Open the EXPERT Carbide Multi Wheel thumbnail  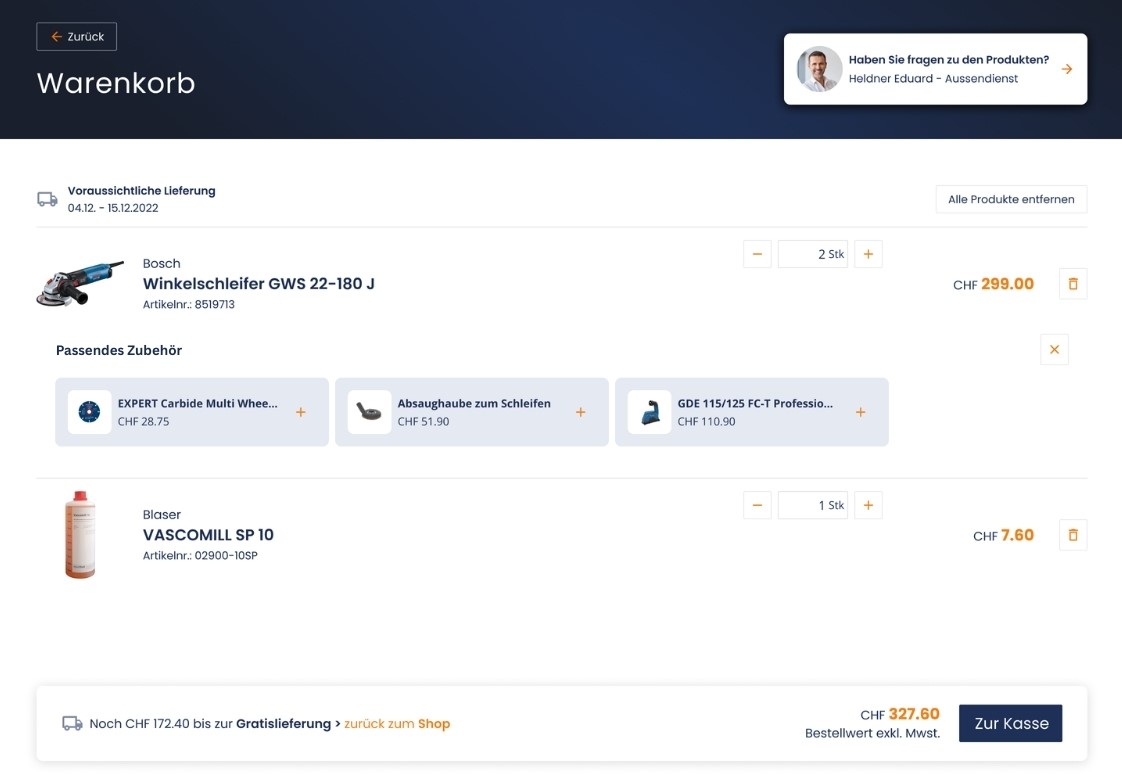[x=89, y=412]
